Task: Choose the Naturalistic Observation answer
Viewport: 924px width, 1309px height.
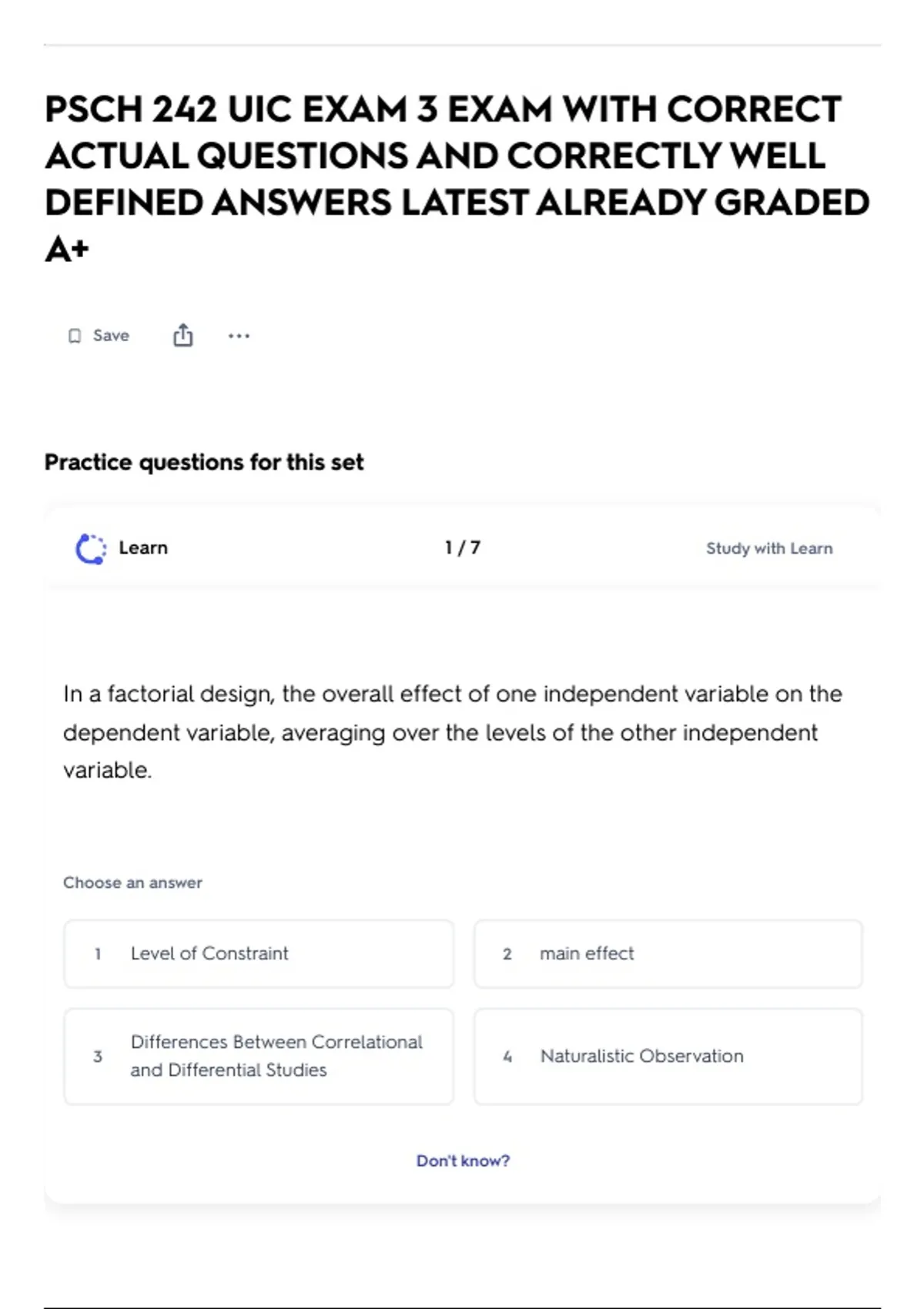Action: [668, 1056]
